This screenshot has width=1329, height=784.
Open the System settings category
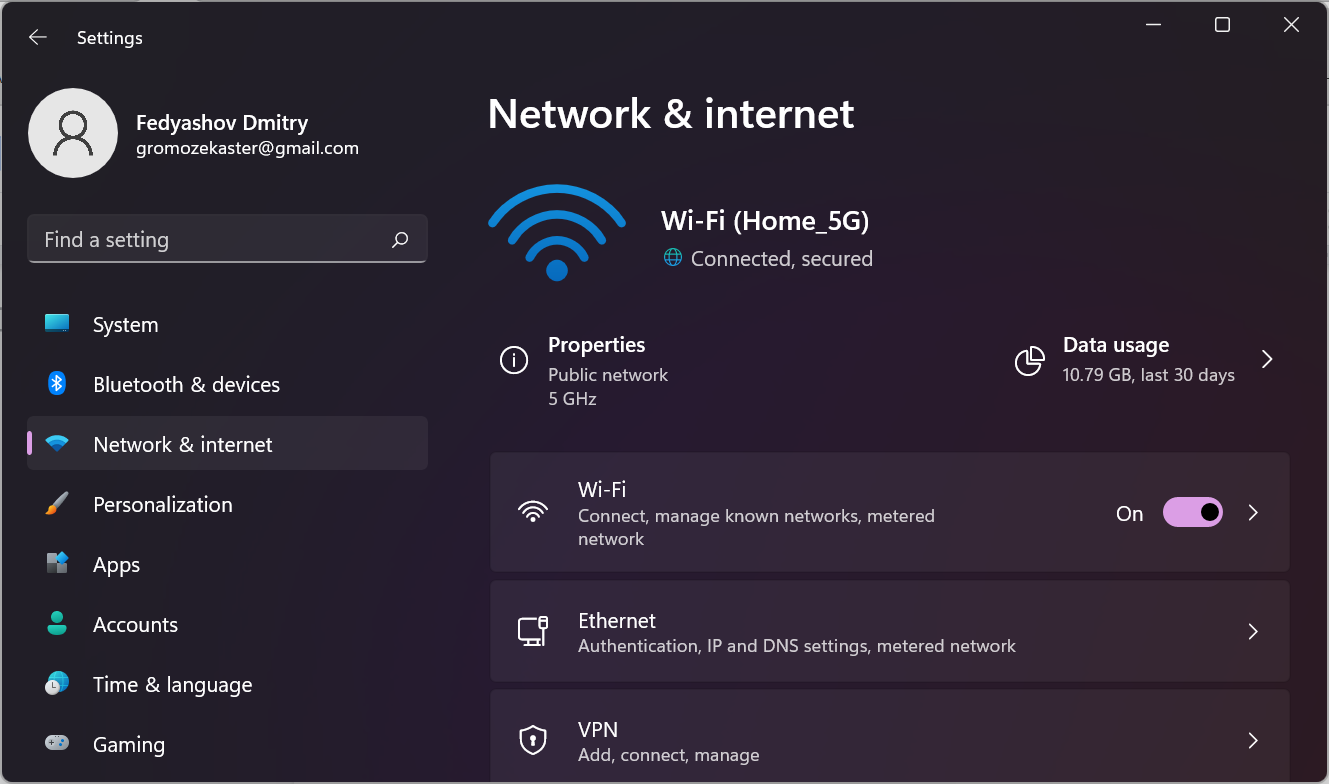point(125,325)
